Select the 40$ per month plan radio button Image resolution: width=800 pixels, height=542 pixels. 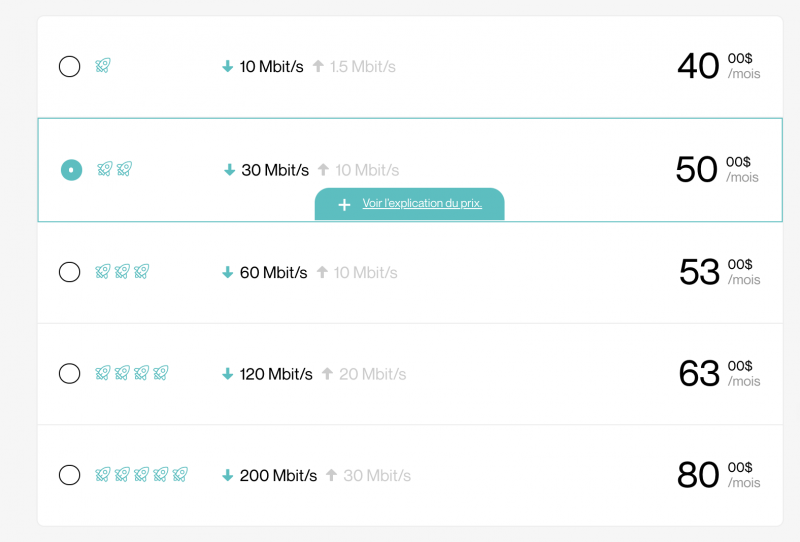tap(70, 67)
